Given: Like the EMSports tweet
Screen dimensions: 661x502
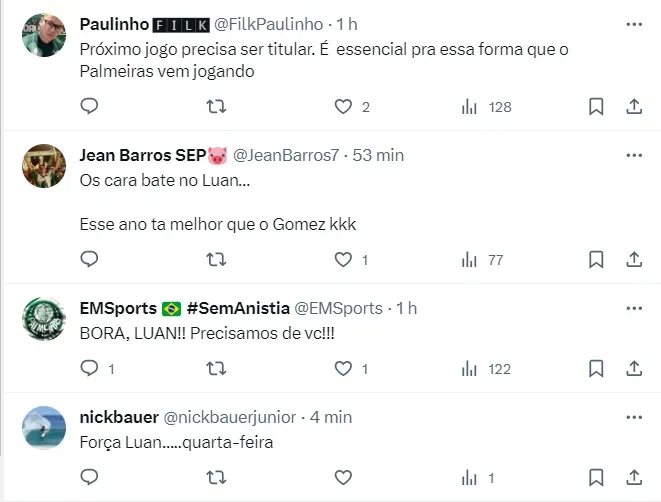Looking at the screenshot, I should click(343, 368).
